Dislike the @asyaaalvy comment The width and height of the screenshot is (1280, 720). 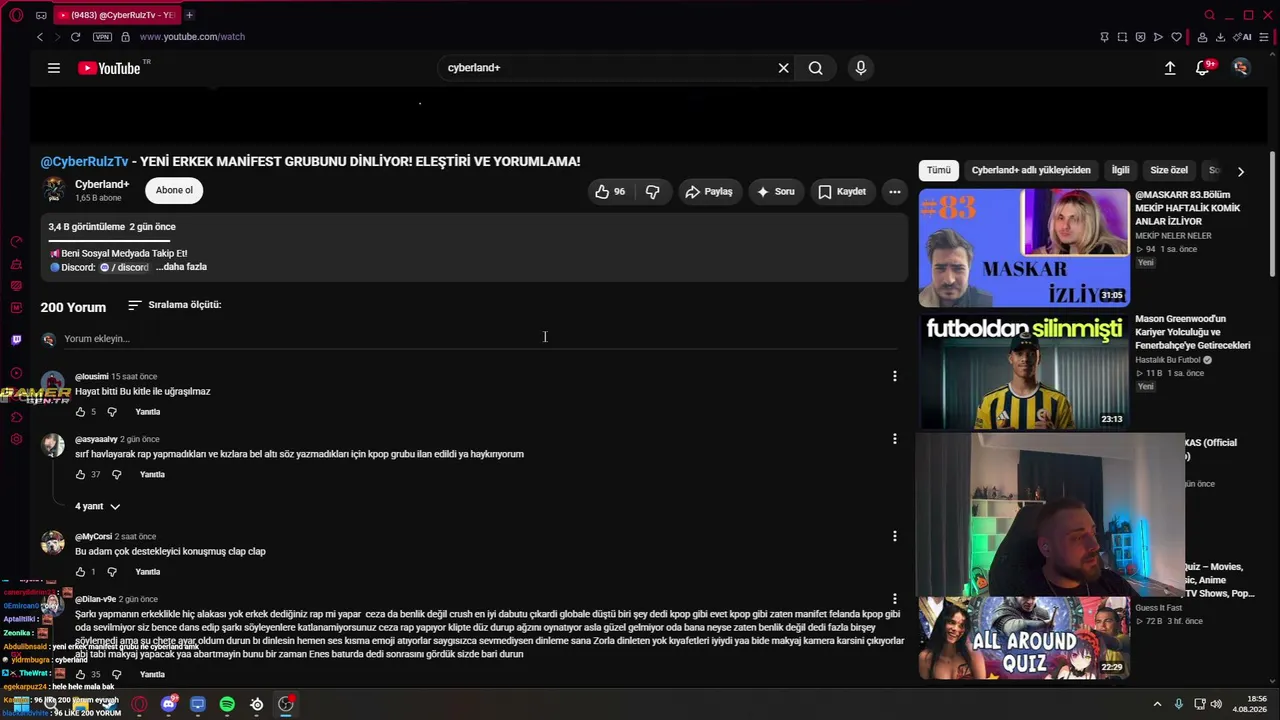coord(116,475)
